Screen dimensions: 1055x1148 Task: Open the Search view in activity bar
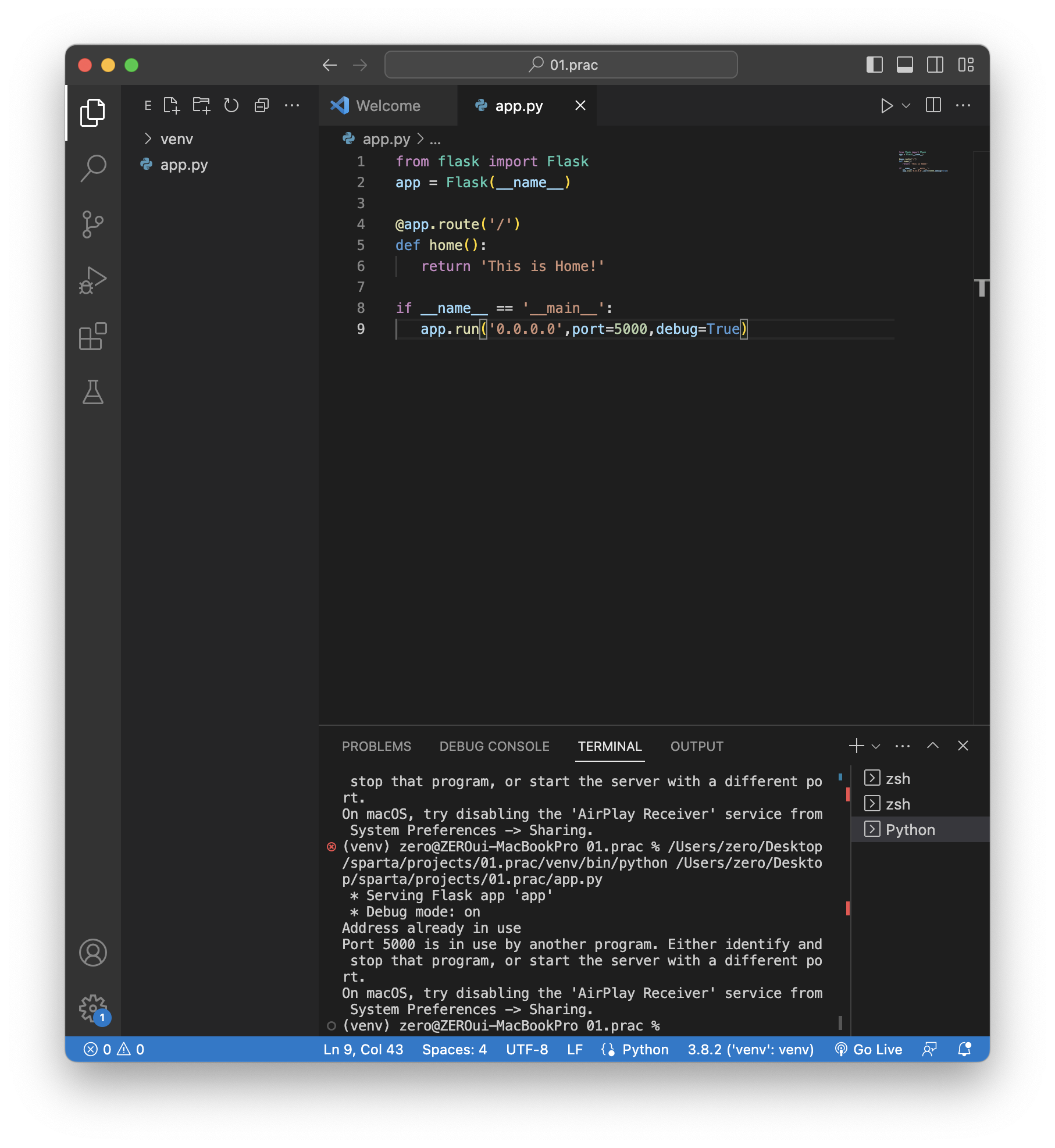92,168
